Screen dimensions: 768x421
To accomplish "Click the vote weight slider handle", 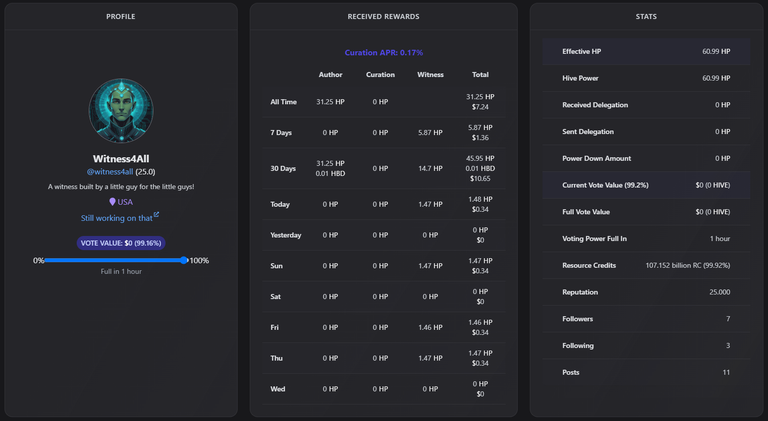I will (184, 260).
